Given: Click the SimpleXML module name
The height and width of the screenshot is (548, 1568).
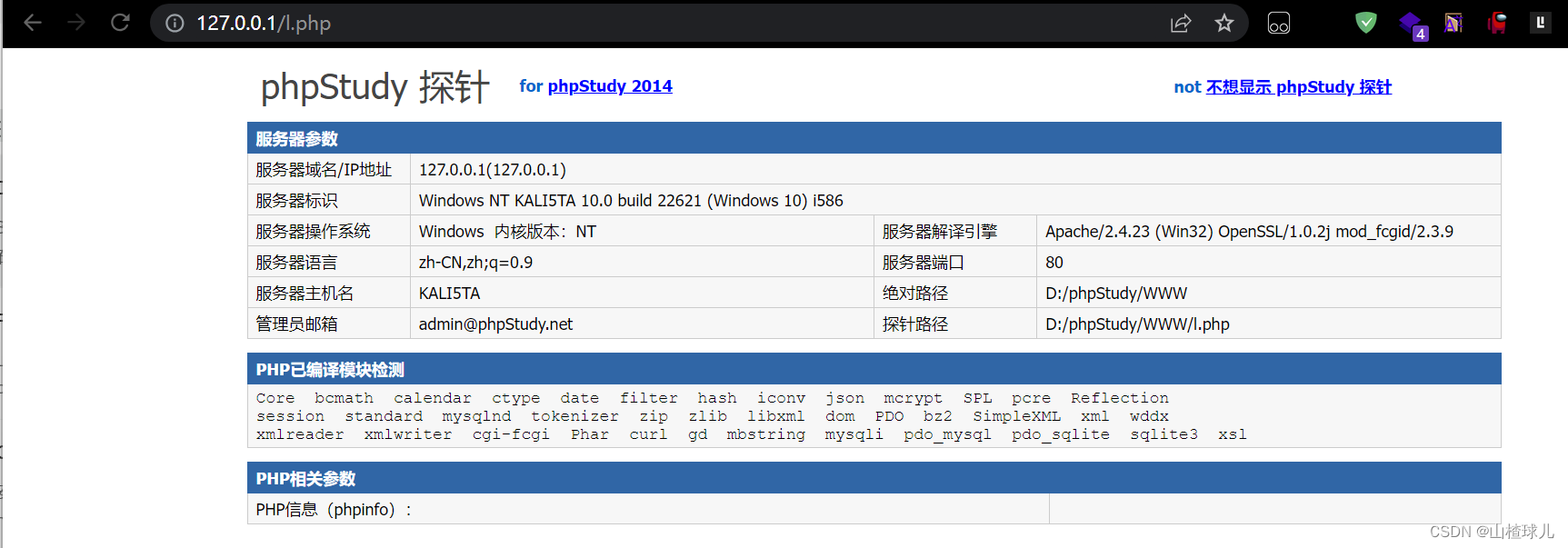Looking at the screenshot, I should [x=1016, y=416].
